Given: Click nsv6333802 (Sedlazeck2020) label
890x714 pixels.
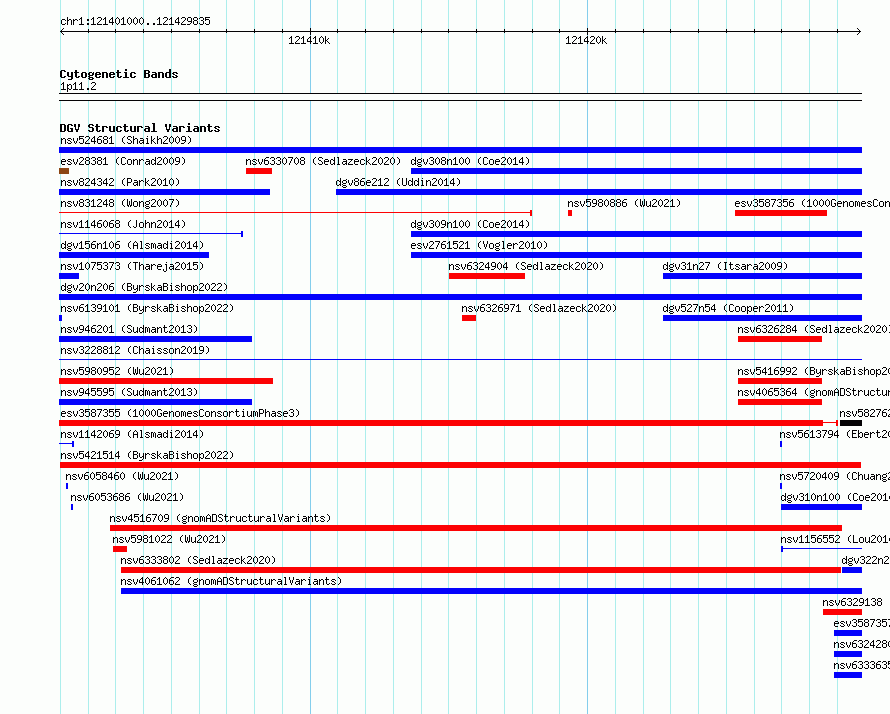Looking at the screenshot, I should click(198, 560).
